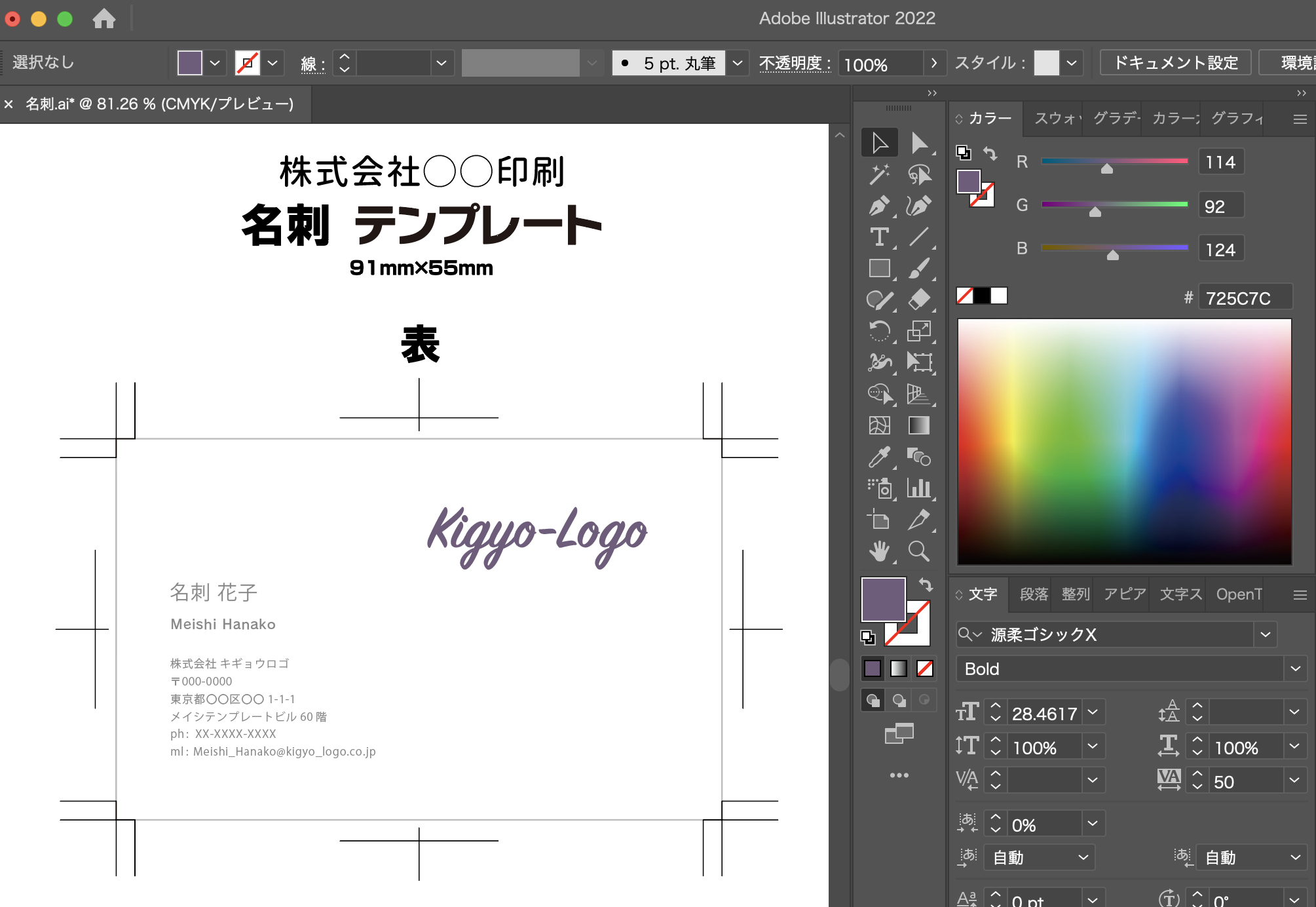The image size is (1316, 907).
Task: Click the Home icon in title bar
Action: pyautogui.click(x=103, y=18)
